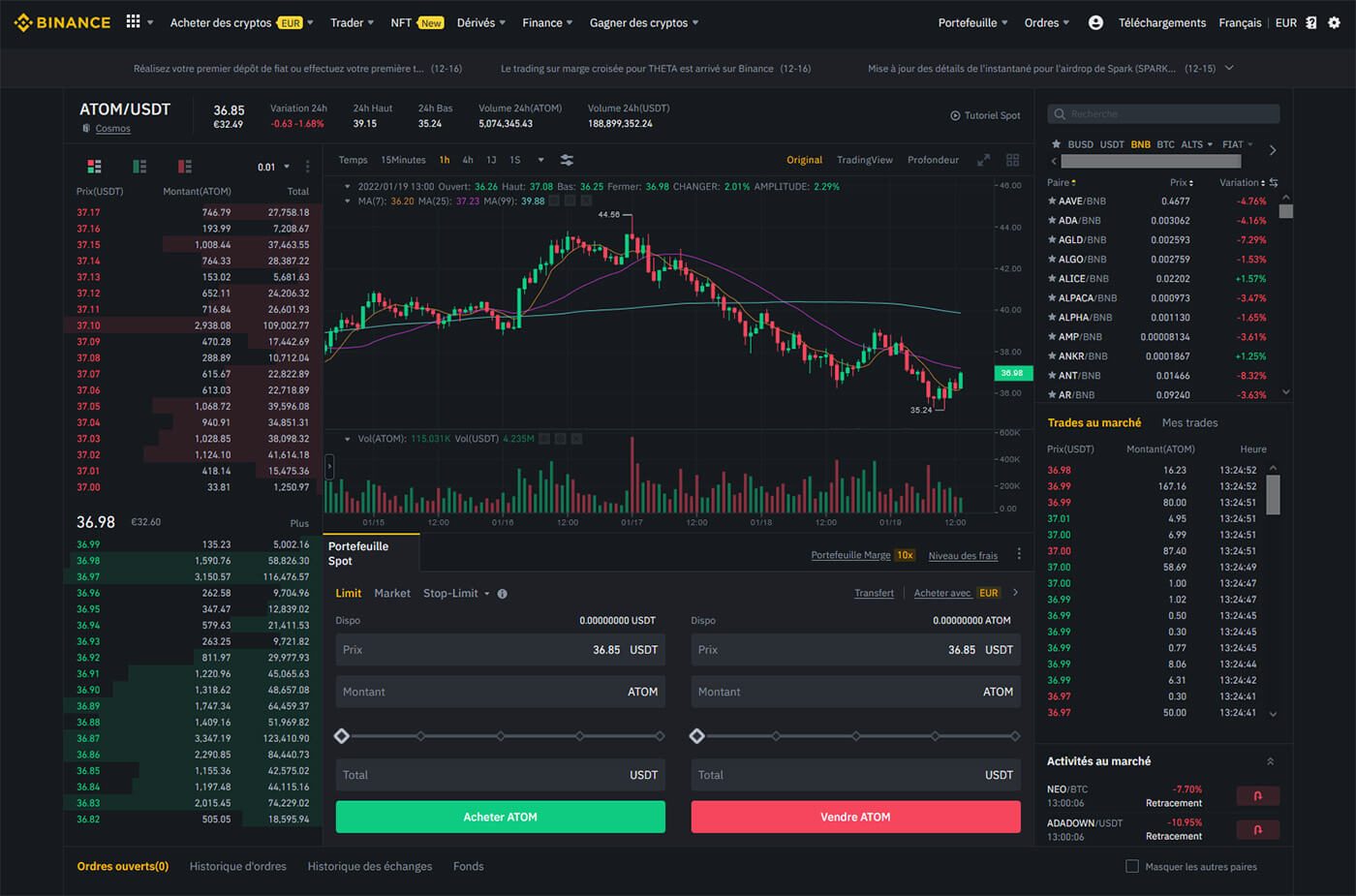1356x896 pixels.
Task: Open the ALTS market dropdown
Action: coord(1197,144)
